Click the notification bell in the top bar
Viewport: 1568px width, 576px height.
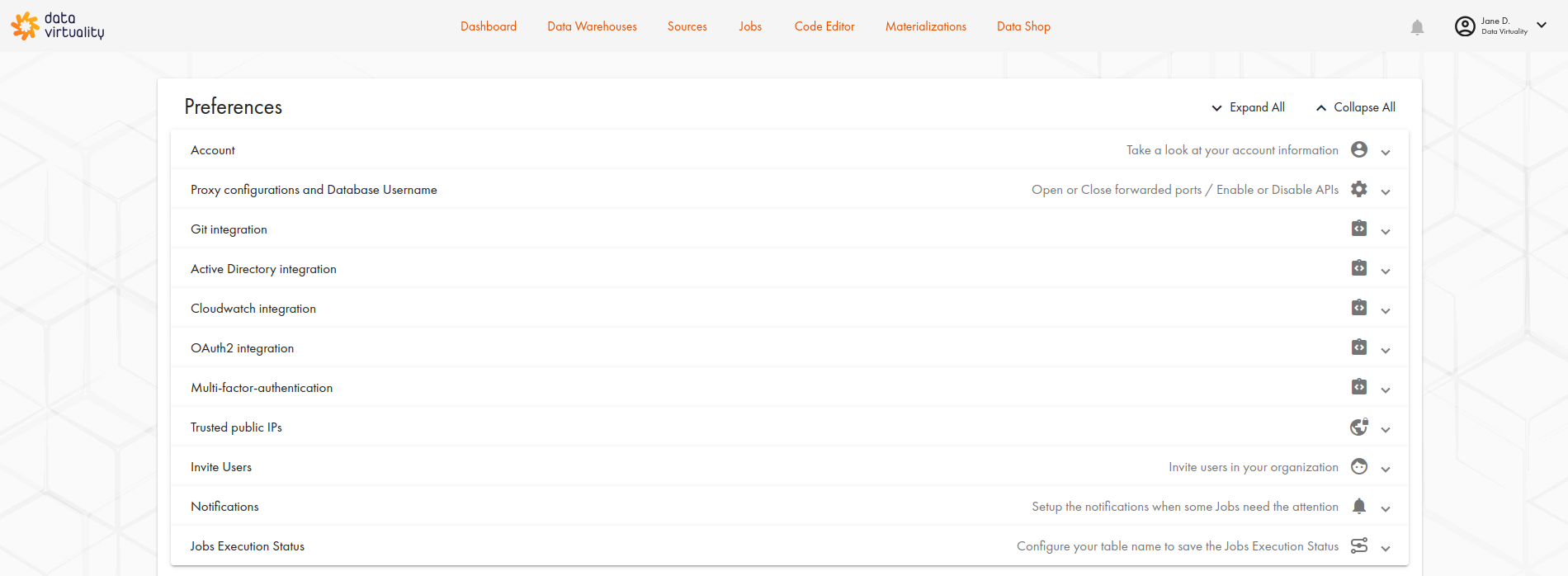[x=1417, y=27]
